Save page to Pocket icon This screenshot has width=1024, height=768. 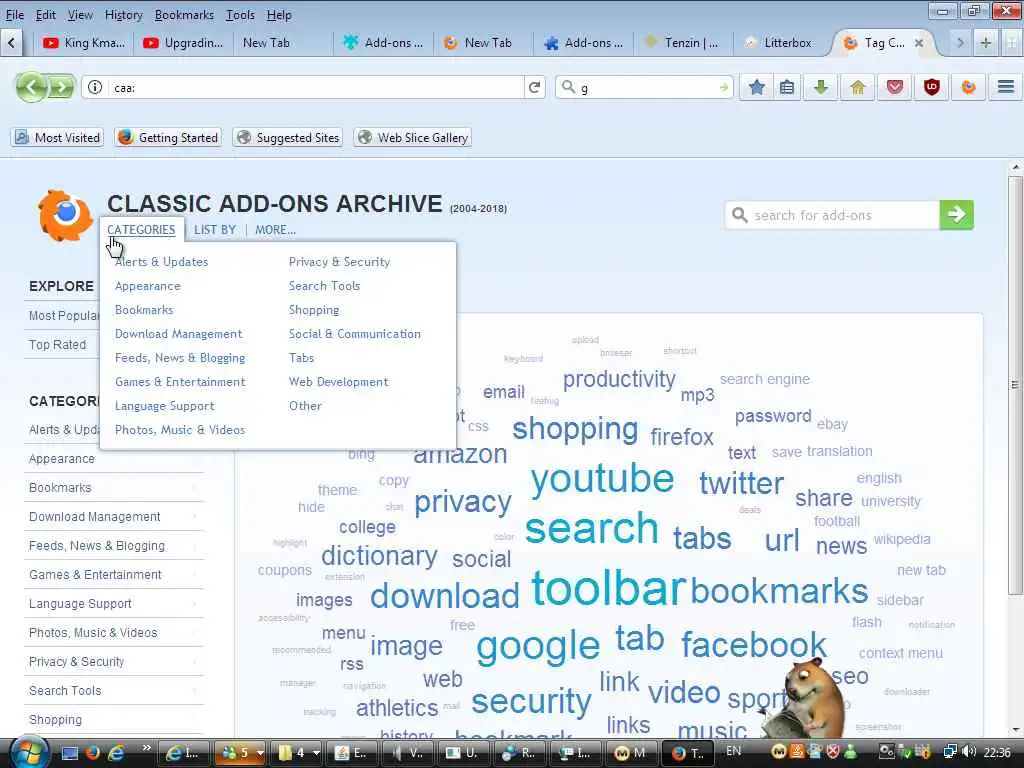point(895,87)
